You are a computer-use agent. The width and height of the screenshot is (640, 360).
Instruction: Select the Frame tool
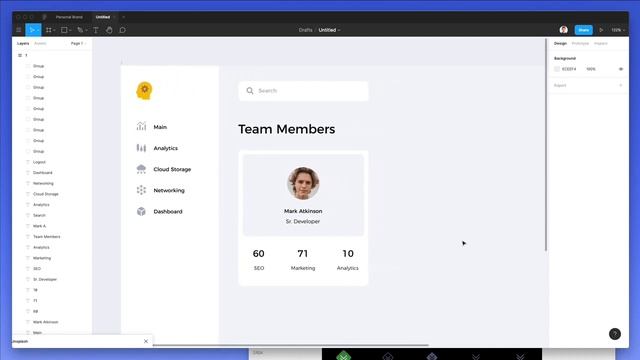(x=48, y=30)
